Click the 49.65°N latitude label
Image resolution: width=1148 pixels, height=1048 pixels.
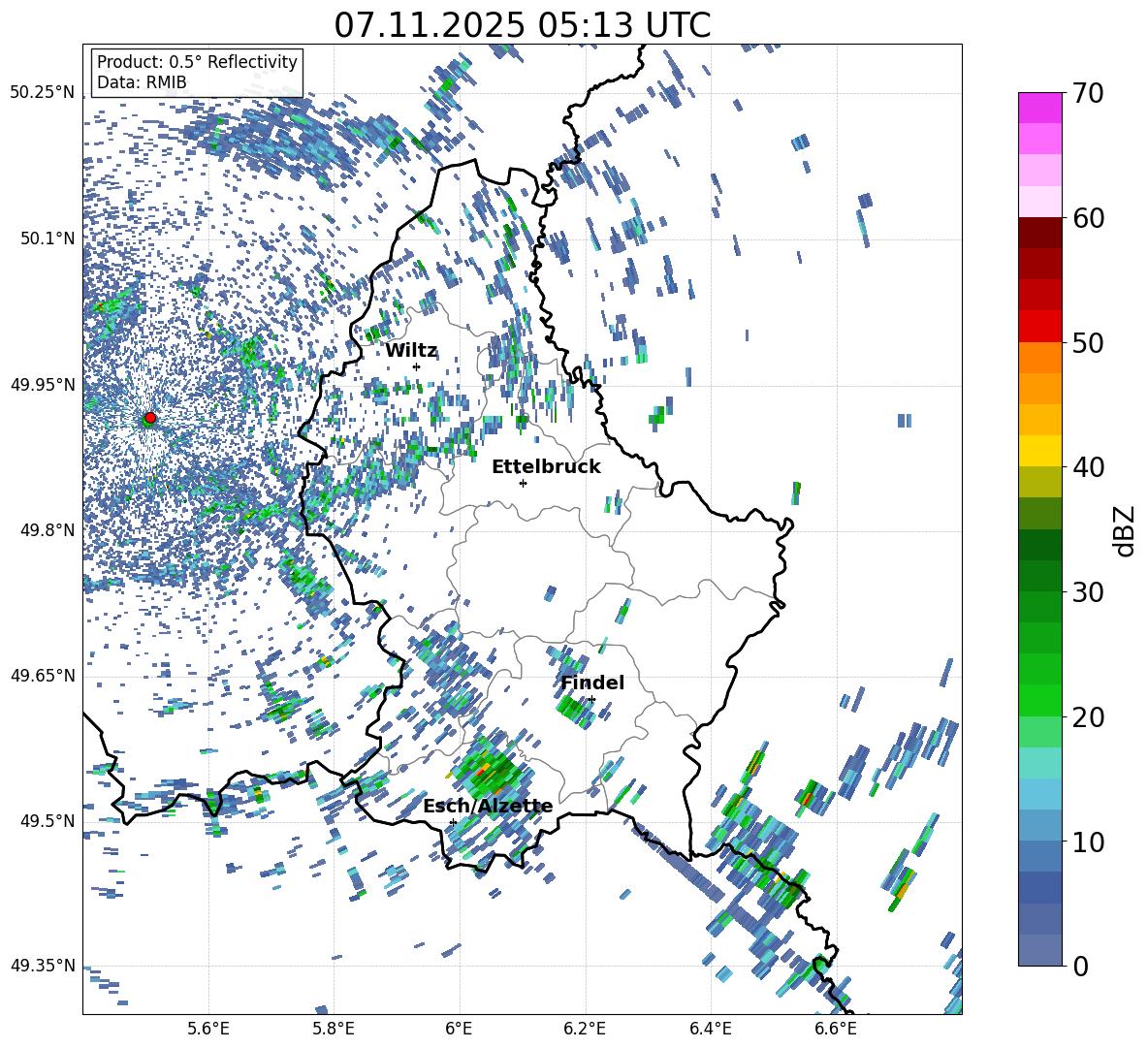(x=43, y=675)
